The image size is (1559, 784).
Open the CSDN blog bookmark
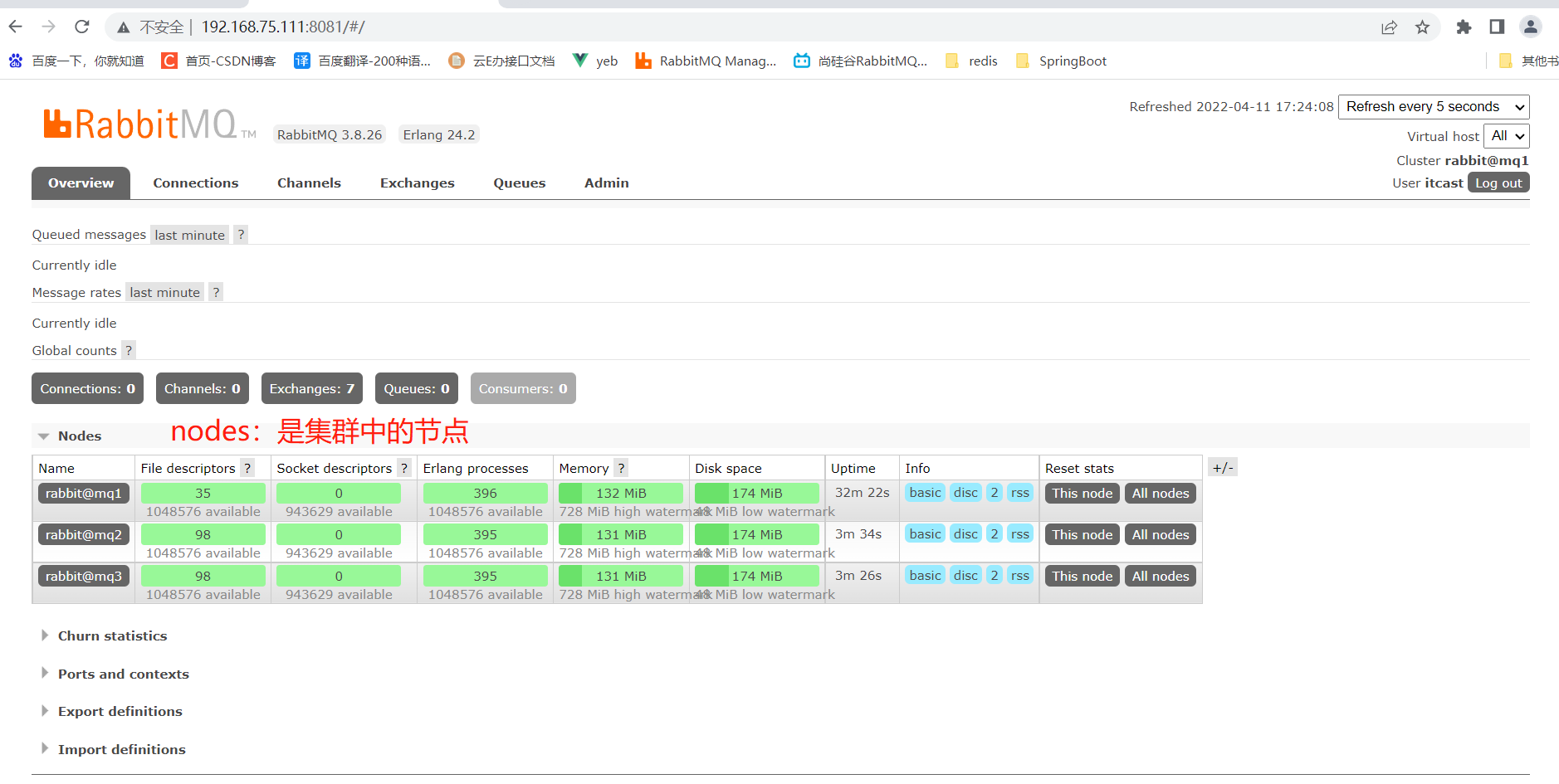click(x=218, y=61)
